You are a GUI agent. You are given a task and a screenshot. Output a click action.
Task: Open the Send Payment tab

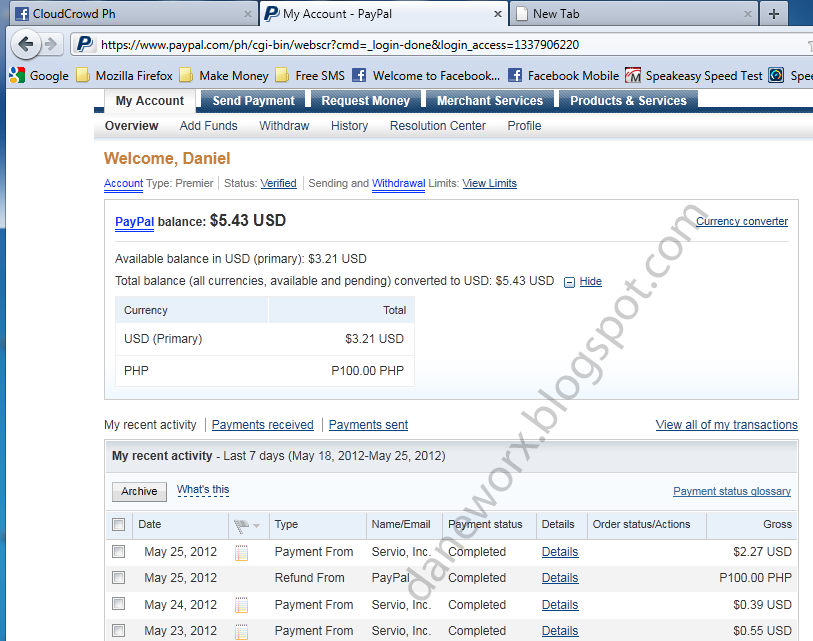254,101
